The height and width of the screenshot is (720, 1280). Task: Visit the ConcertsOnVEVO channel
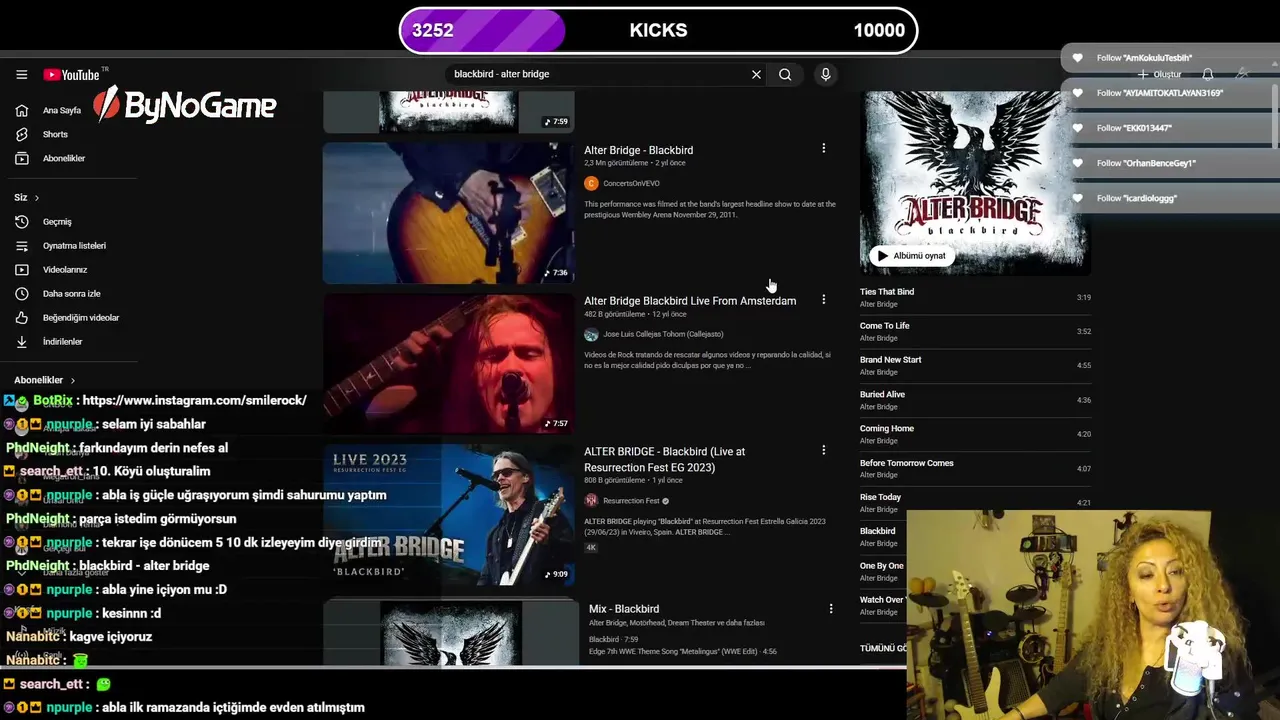[x=631, y=184]
